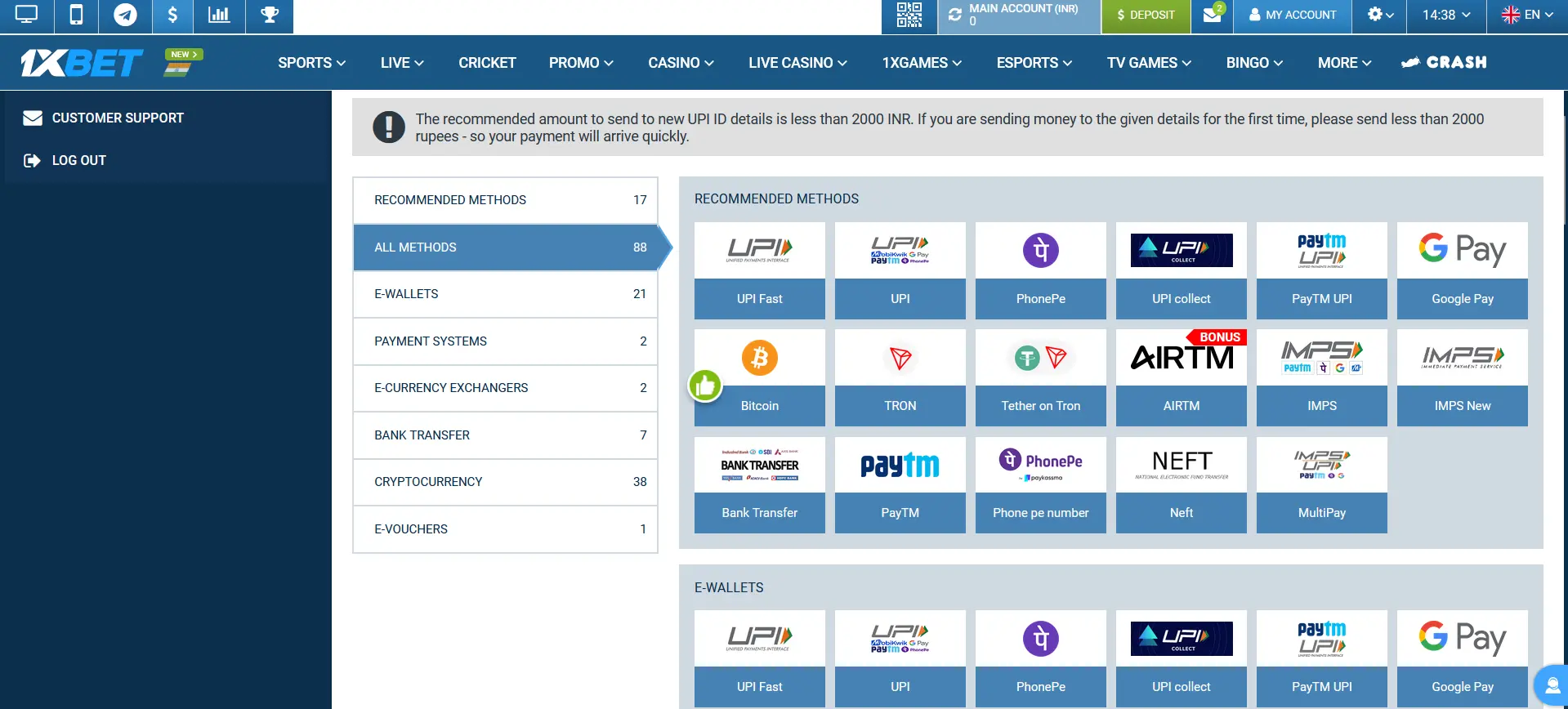Screen dimensions: 1568x709
Task: Select Cryptocurrency category
Action: pyautogui.click(x=505, y=482)
